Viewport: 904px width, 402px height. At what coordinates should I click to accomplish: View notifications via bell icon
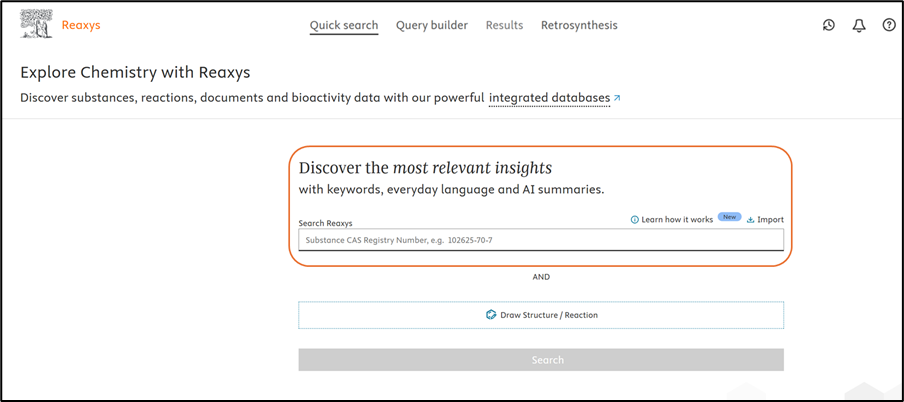pos(859,25)
